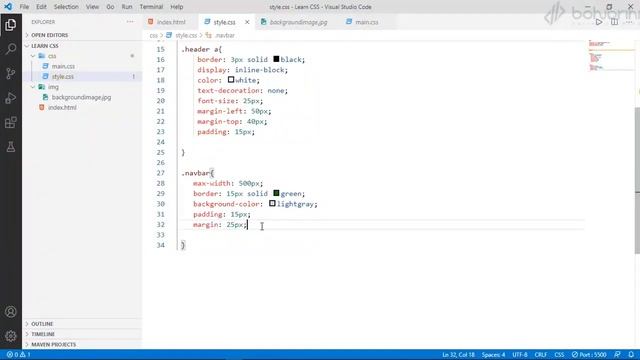Viewport: 640px width, 360px height.
Task: Open the Explorer view in activity bar
Action: (11, 25)
